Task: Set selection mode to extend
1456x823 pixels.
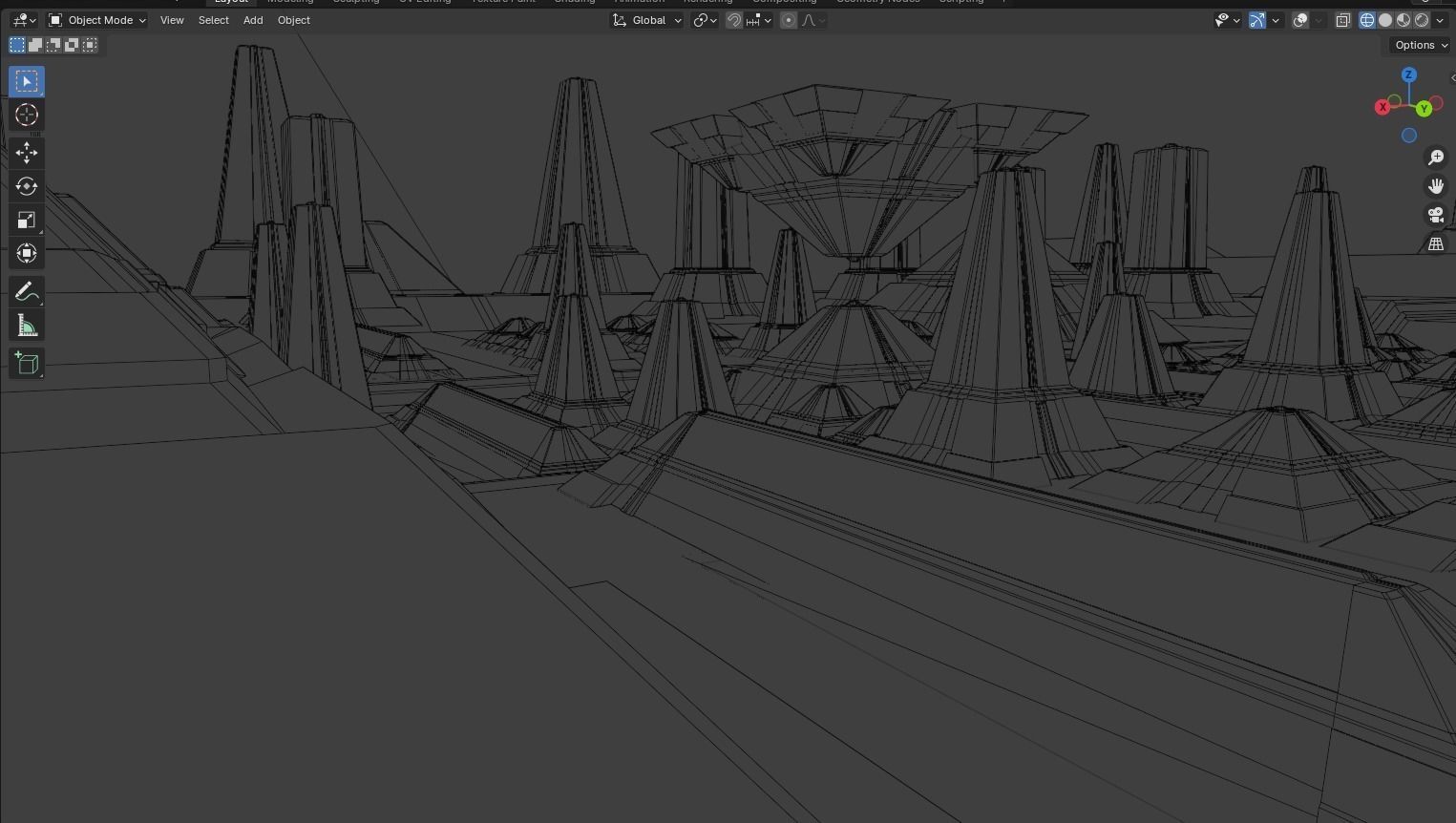Action: tap(35, 45)
